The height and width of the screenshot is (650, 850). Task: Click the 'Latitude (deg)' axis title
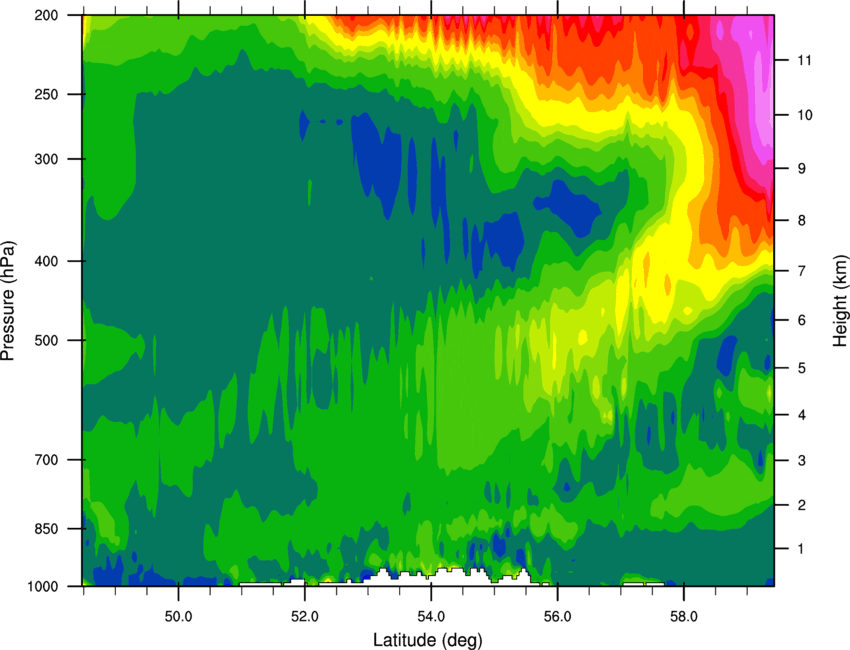click(428, 640)
